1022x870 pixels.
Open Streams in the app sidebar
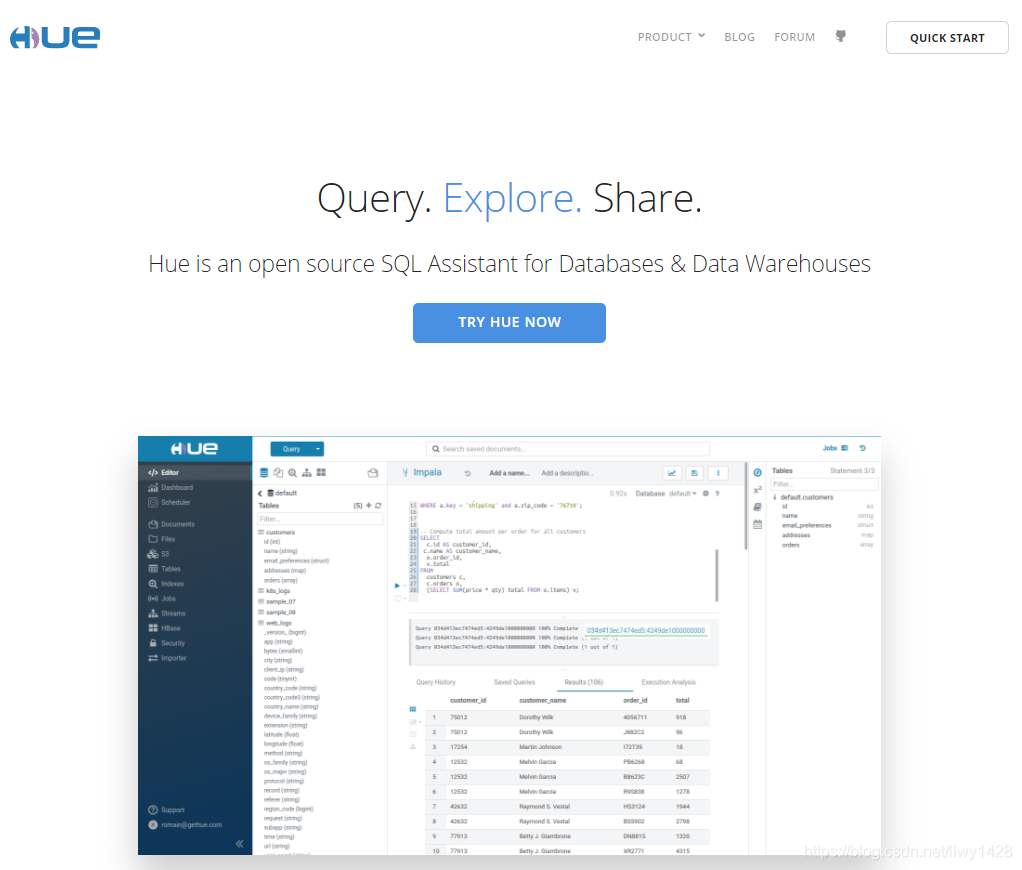(166, 613)
